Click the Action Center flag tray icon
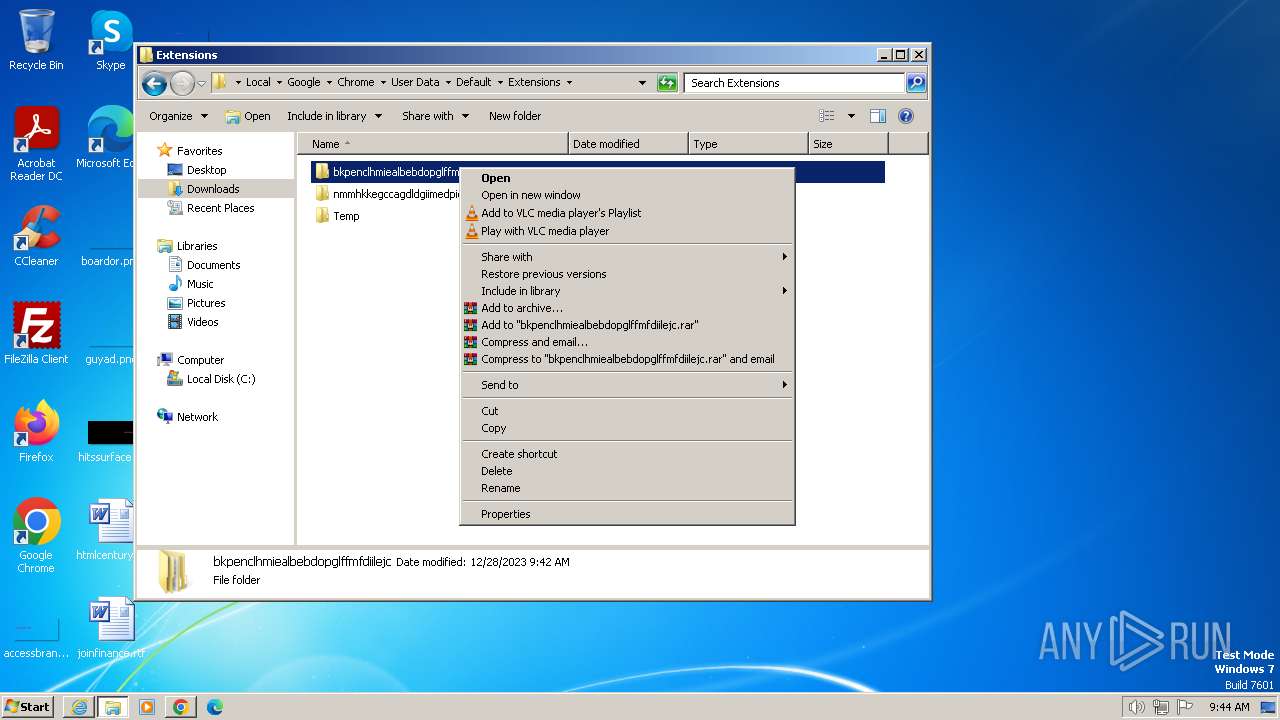The image size is (1280, 720). click(1186, 707)
